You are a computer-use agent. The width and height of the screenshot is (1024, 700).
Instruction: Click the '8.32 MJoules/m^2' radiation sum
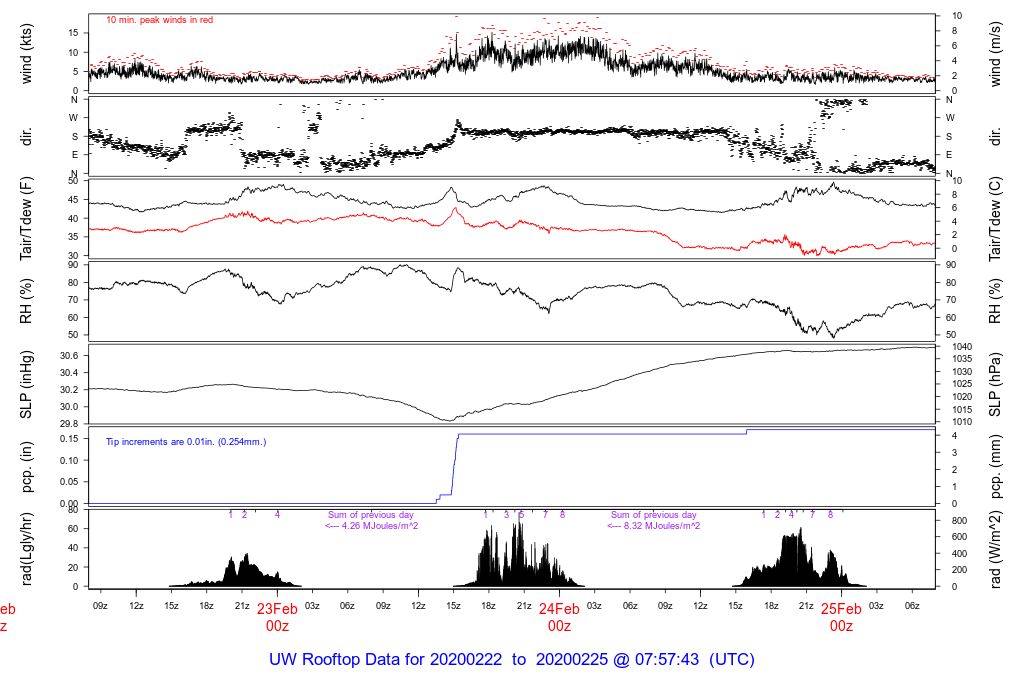662,526
